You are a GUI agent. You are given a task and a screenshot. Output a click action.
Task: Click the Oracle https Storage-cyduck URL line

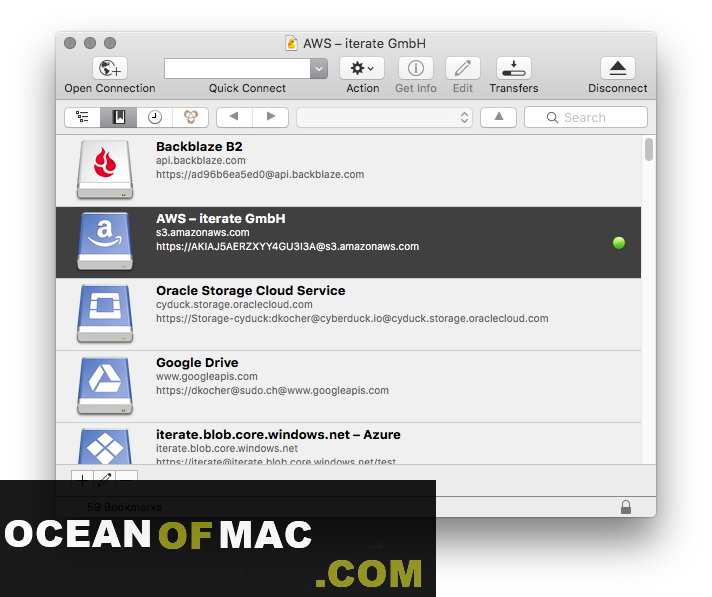click(352, 319)
